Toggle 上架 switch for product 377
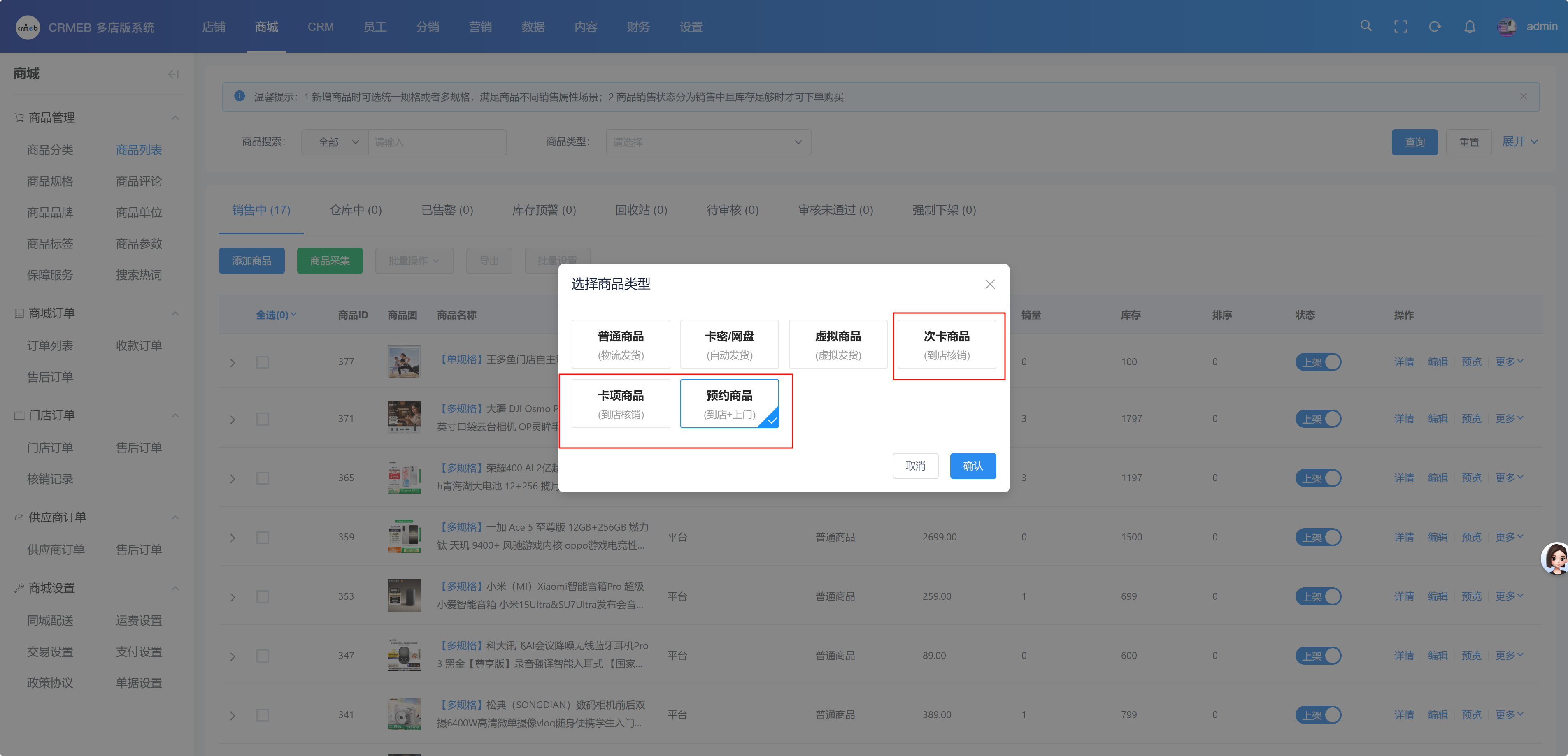 pos(1318,362)
